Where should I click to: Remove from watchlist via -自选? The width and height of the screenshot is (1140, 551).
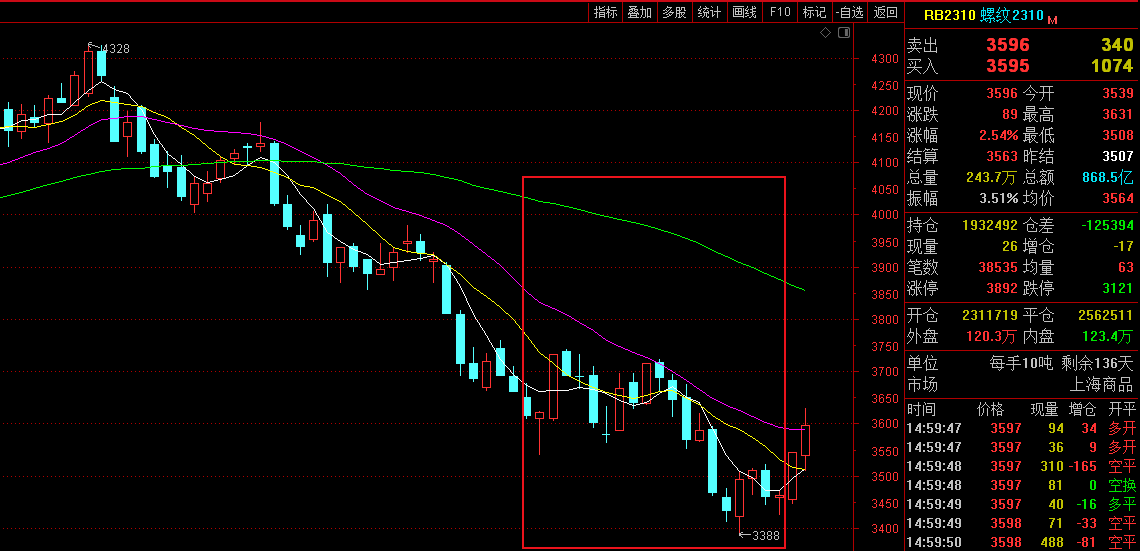(849, 12)
